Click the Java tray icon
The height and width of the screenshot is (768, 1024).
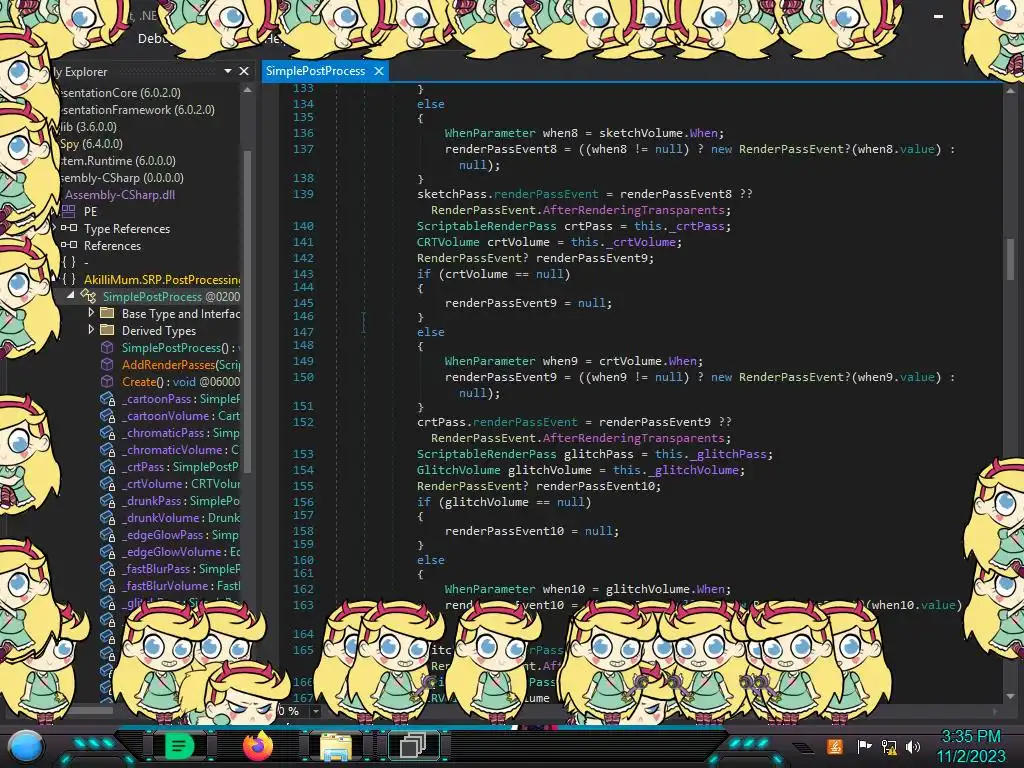coord(835,746)
